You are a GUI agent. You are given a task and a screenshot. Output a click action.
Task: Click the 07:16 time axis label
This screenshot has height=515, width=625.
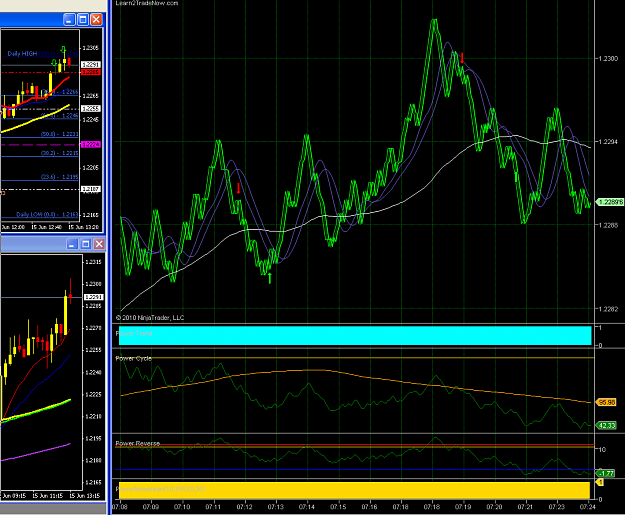tap(369, 507)
